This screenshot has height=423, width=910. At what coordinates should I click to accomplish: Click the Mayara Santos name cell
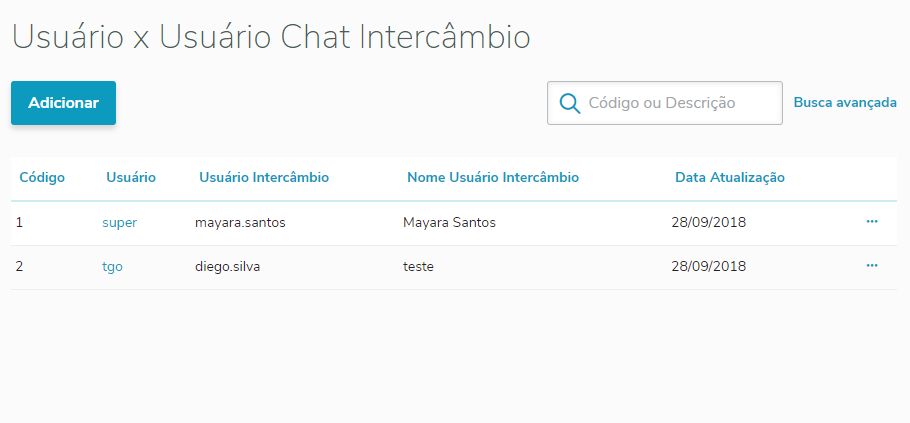click(x=449, y=223)
